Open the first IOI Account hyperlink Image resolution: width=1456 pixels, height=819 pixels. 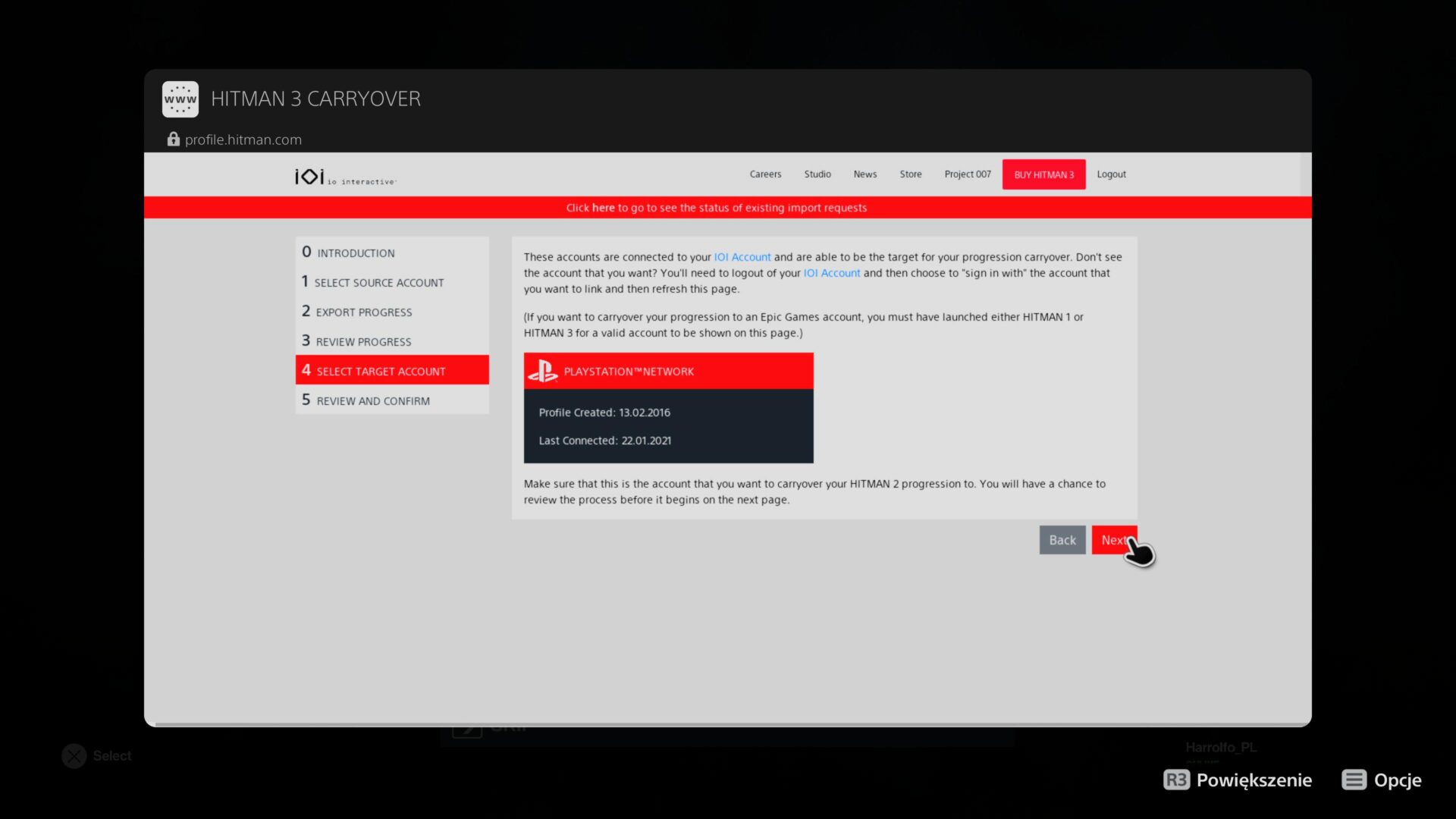tap(742, 257)
